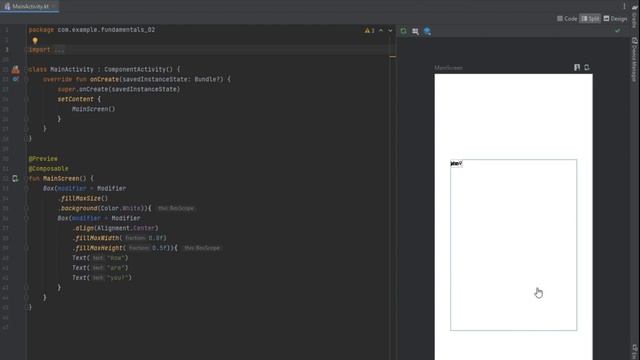Image resolution: width=640 pixels, height=360 pixels.
Task: Click the @Preview annotation
Action: point(43,158)
